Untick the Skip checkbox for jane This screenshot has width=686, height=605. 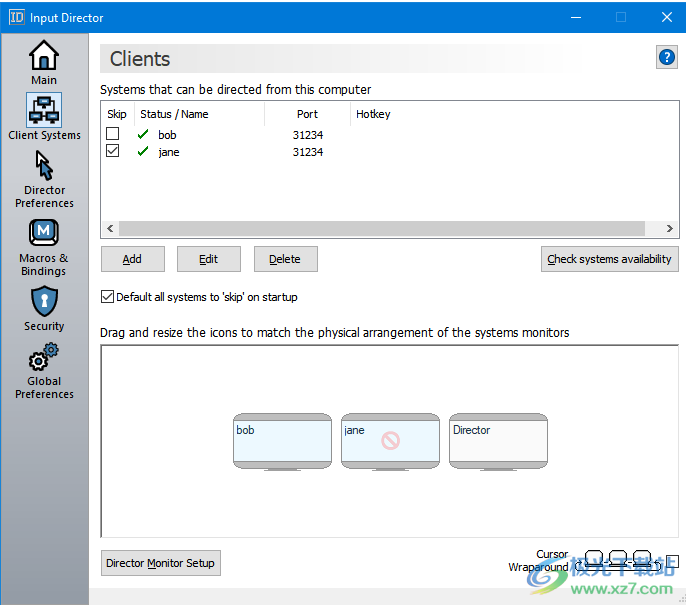click(112, 151)
